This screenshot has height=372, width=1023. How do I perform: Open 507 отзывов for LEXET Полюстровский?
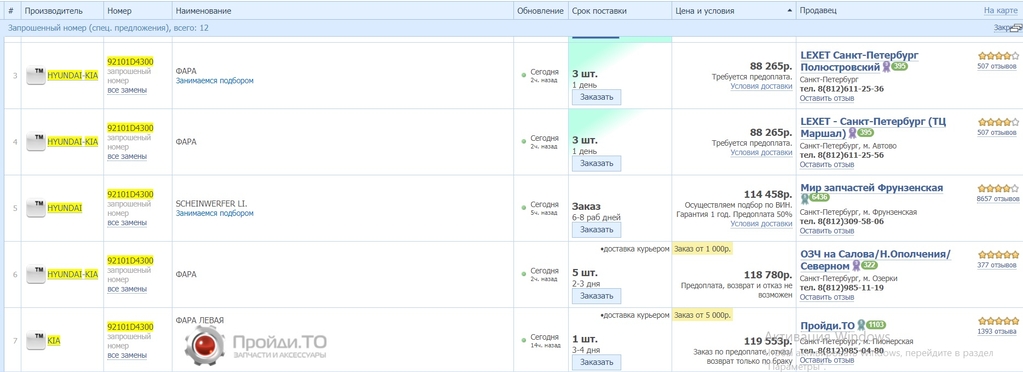(x=997, y=66)
